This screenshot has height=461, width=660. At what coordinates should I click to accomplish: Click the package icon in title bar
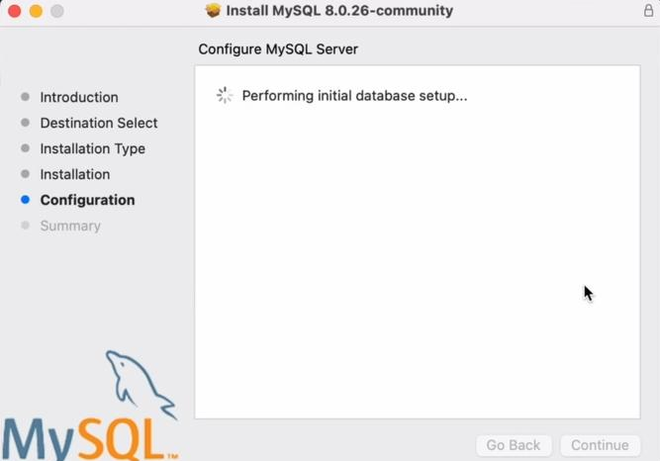point(212,11)
